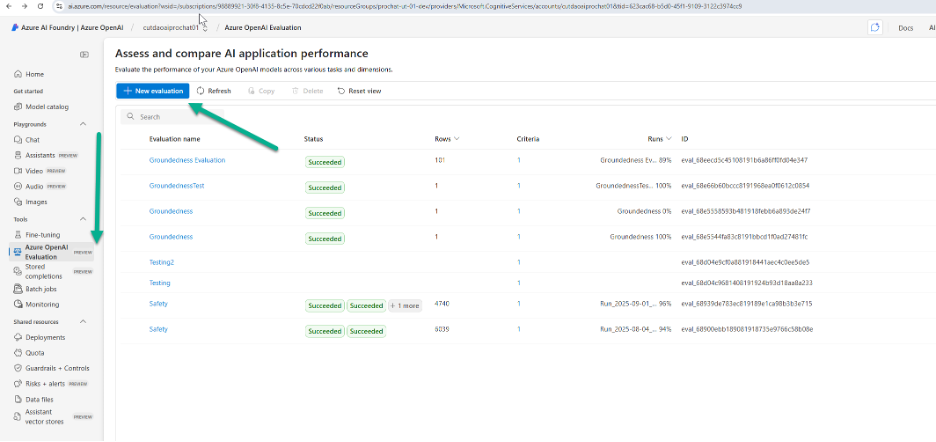Open the Model catalog icon
936x442 pixels.
point(17,106)
